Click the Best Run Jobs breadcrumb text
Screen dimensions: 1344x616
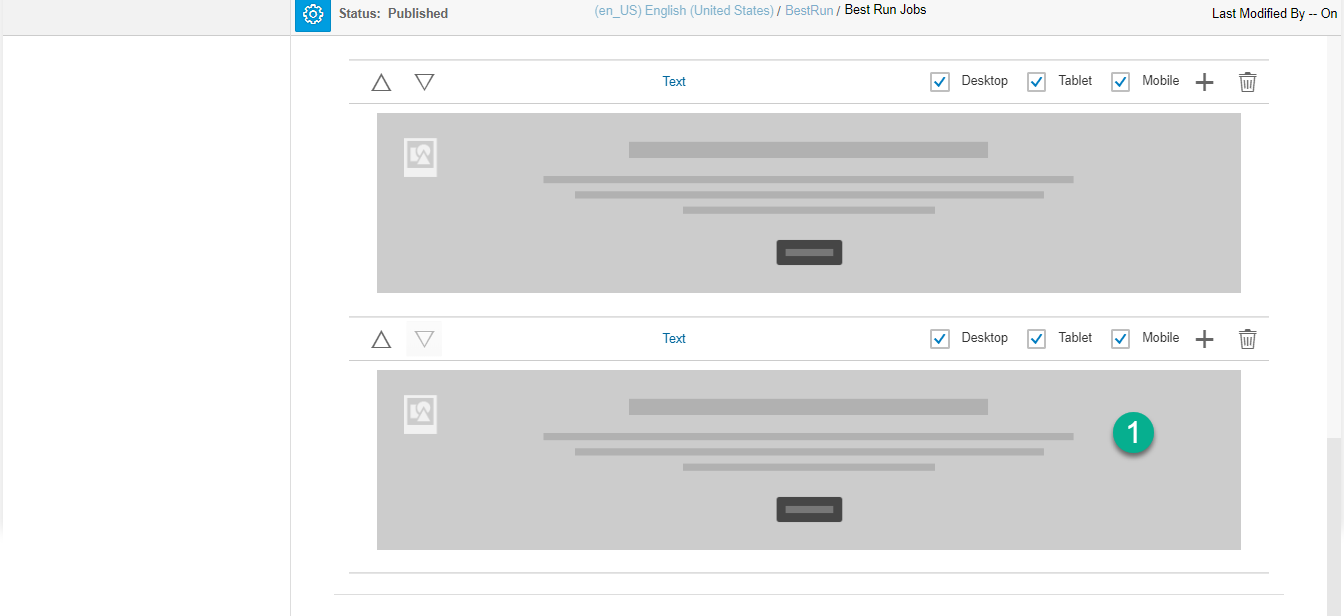pyautogui.click(x=886, y=10)
